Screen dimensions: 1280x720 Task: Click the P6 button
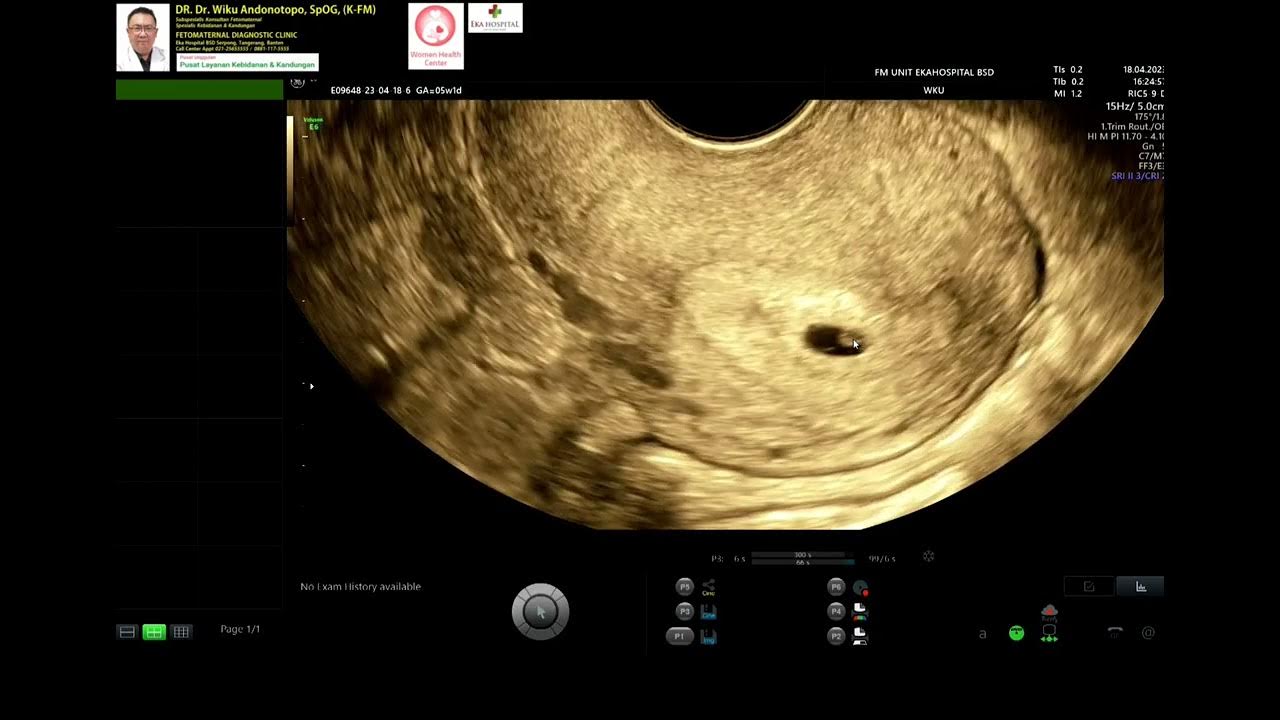pyautogui.click(x=836, y=587)
